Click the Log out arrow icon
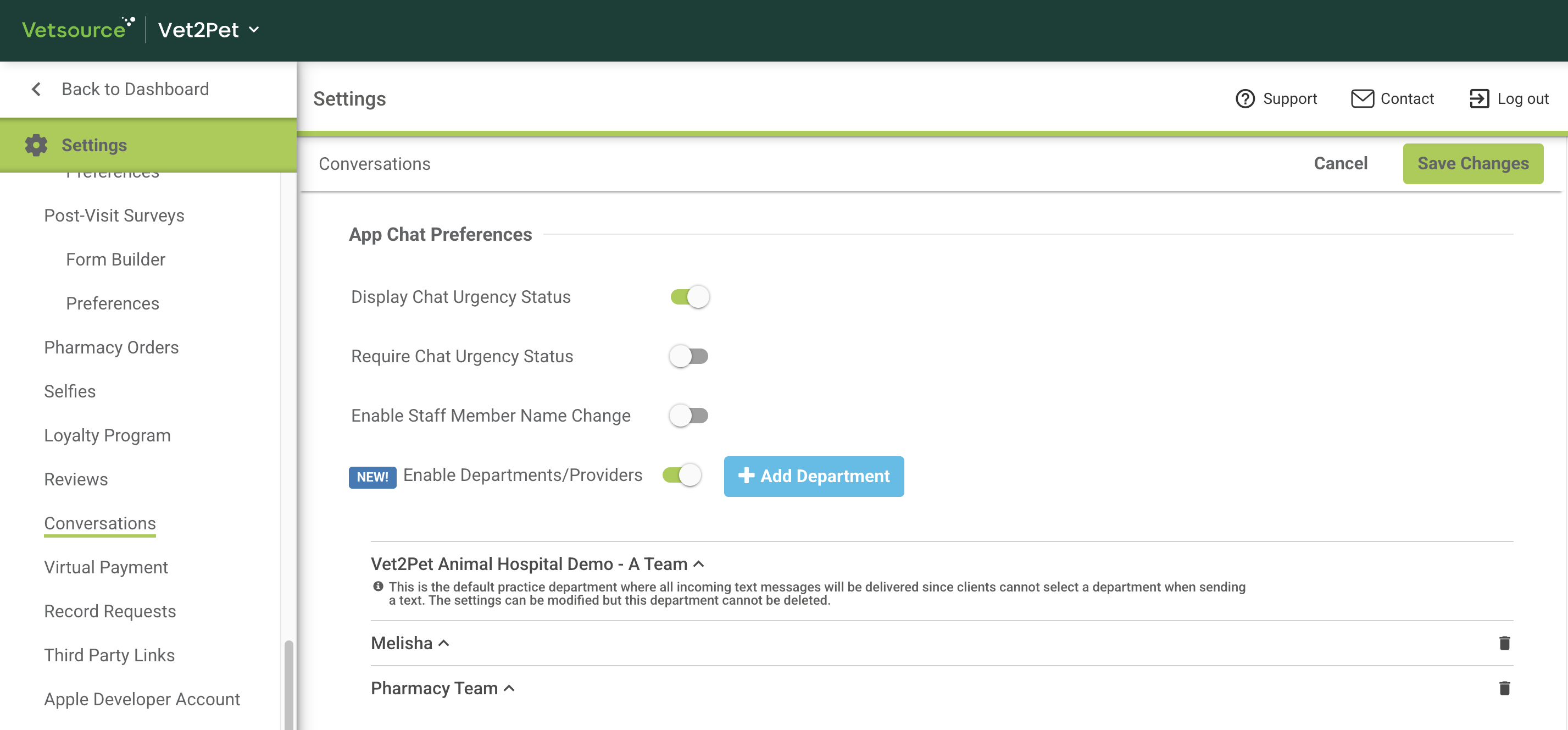 coord(1478,98)
